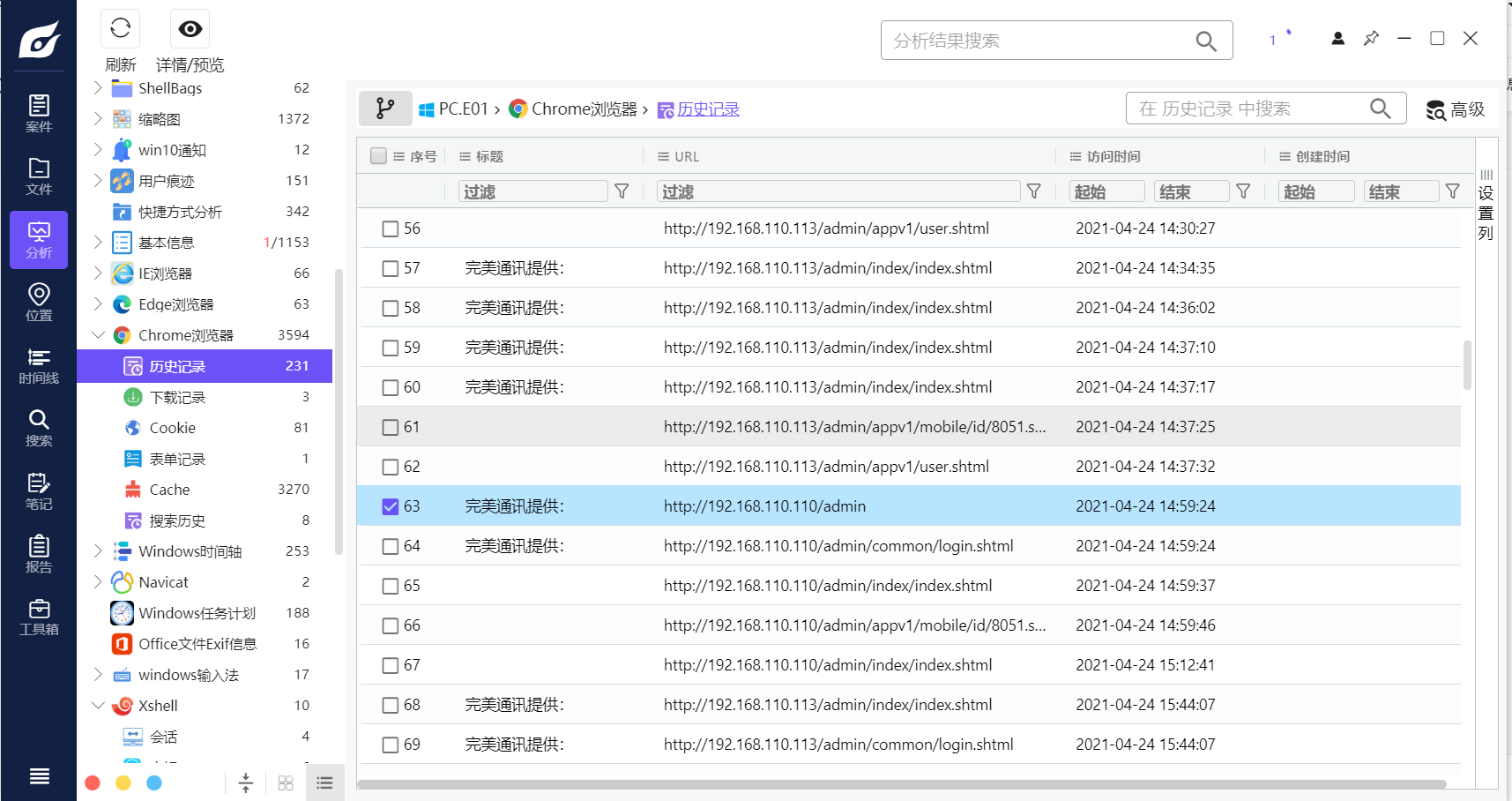The width and height of the screenshot is (1512, 801).
Task: Open the 设置列 column settings button
Action: (1486, 206)
